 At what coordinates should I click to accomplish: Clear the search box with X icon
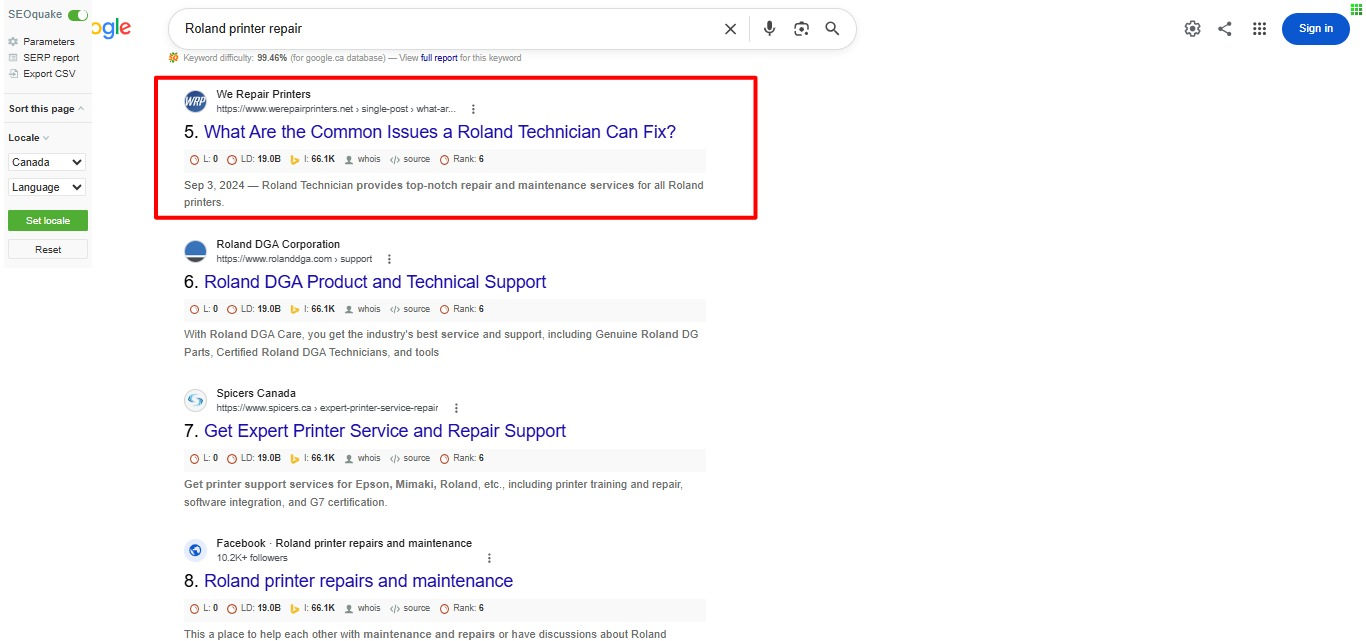point(730,29)
